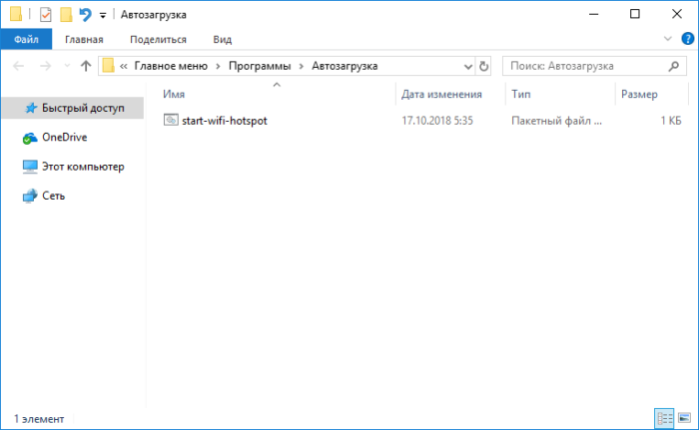Switch to details view using status bar icon

664,418
